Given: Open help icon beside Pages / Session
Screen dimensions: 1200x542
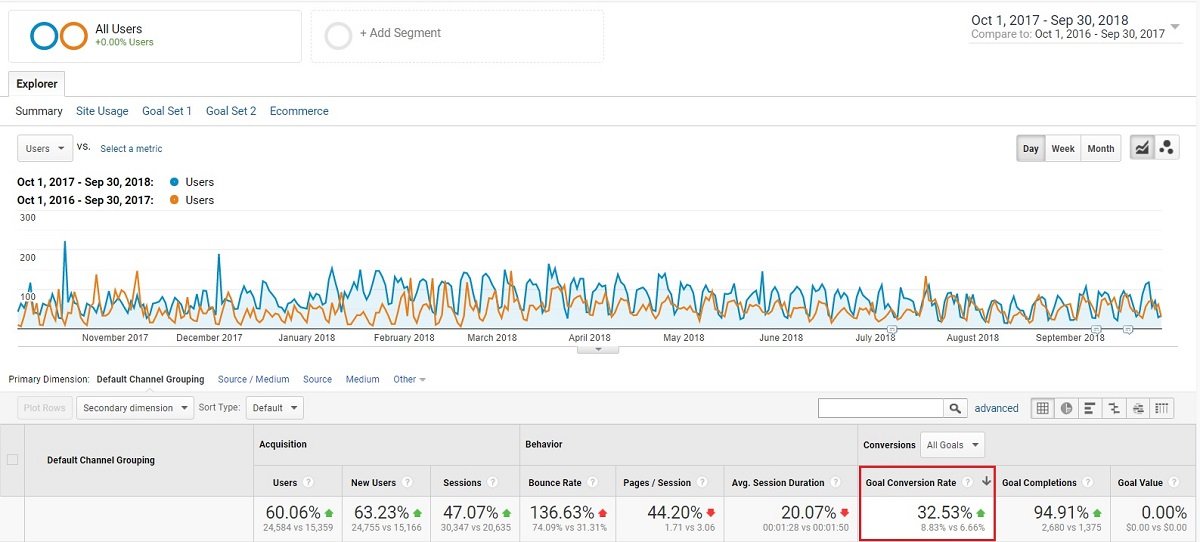Looking at the screenshot, I should (x=700, y=483).
